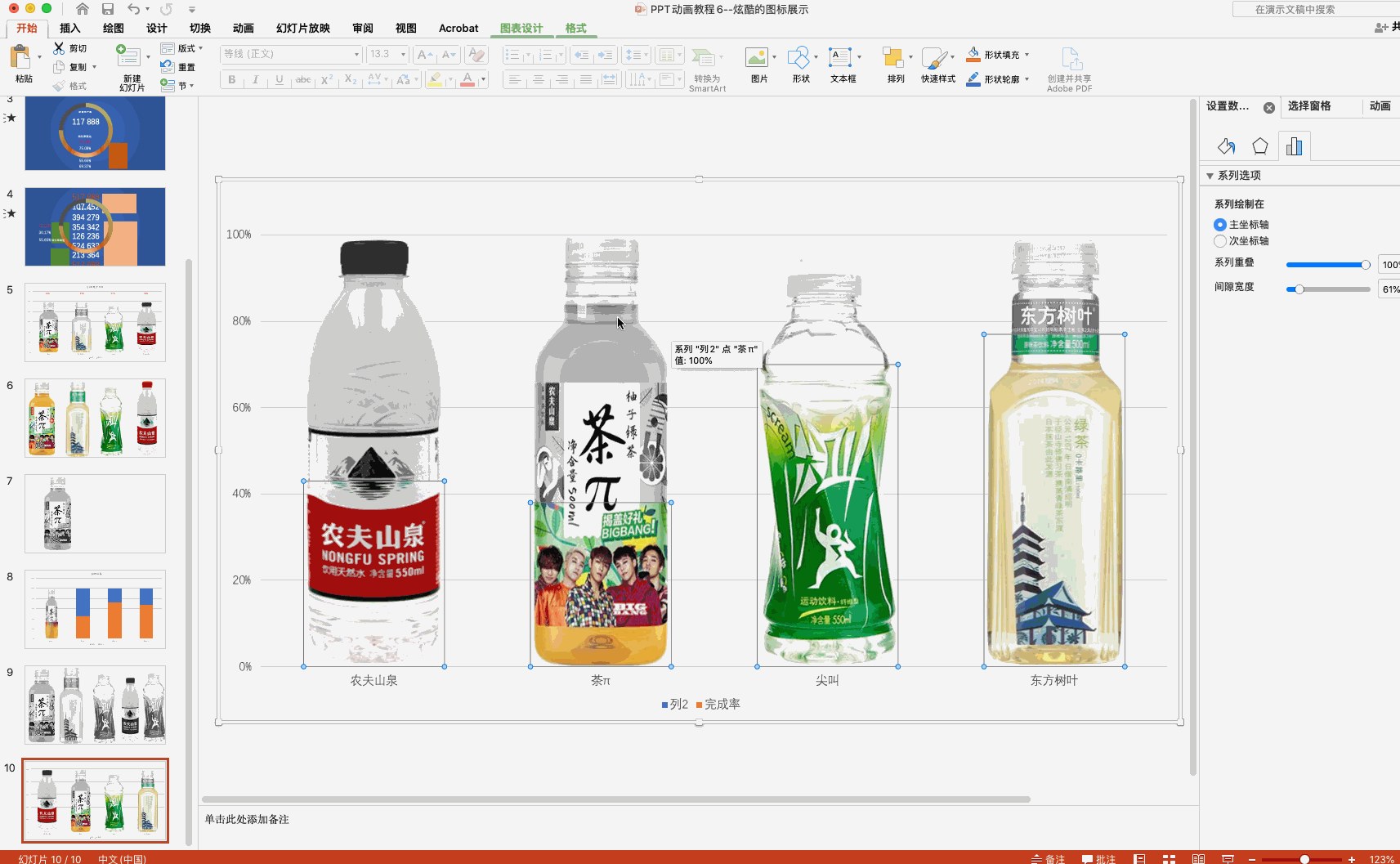
Task: Click the text highlight color pen icon
Action: [435, 79]
